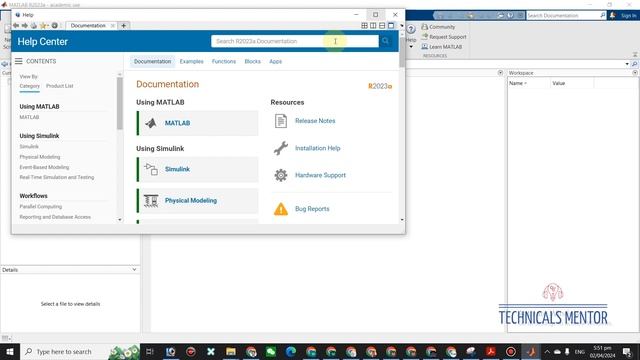Split Help view left and right
The height and width of the screenshot is (360, 640).
tap(373, 25)
